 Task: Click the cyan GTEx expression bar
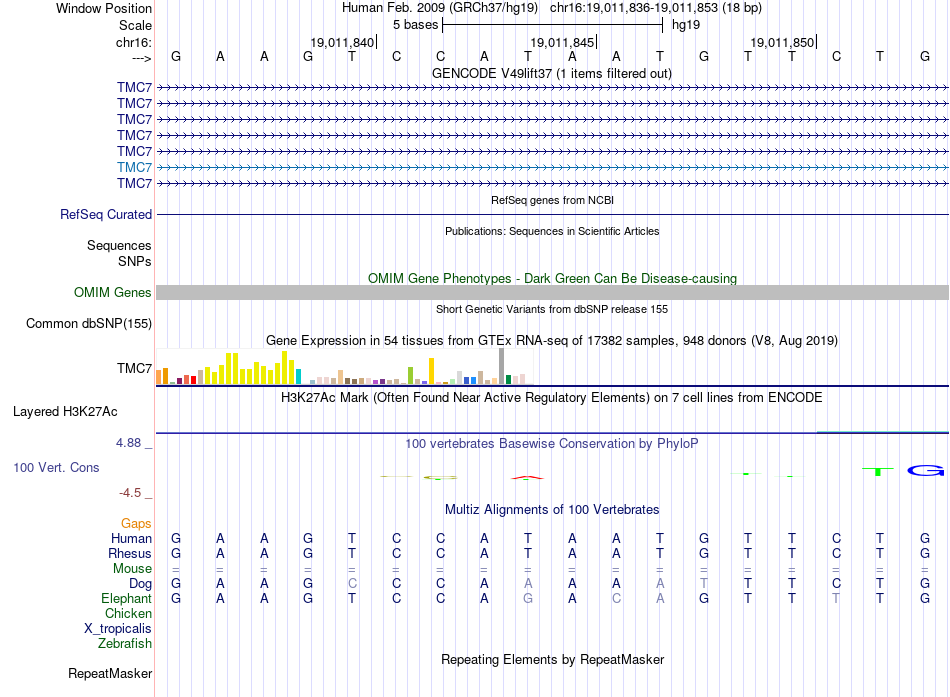coord(299,376)
